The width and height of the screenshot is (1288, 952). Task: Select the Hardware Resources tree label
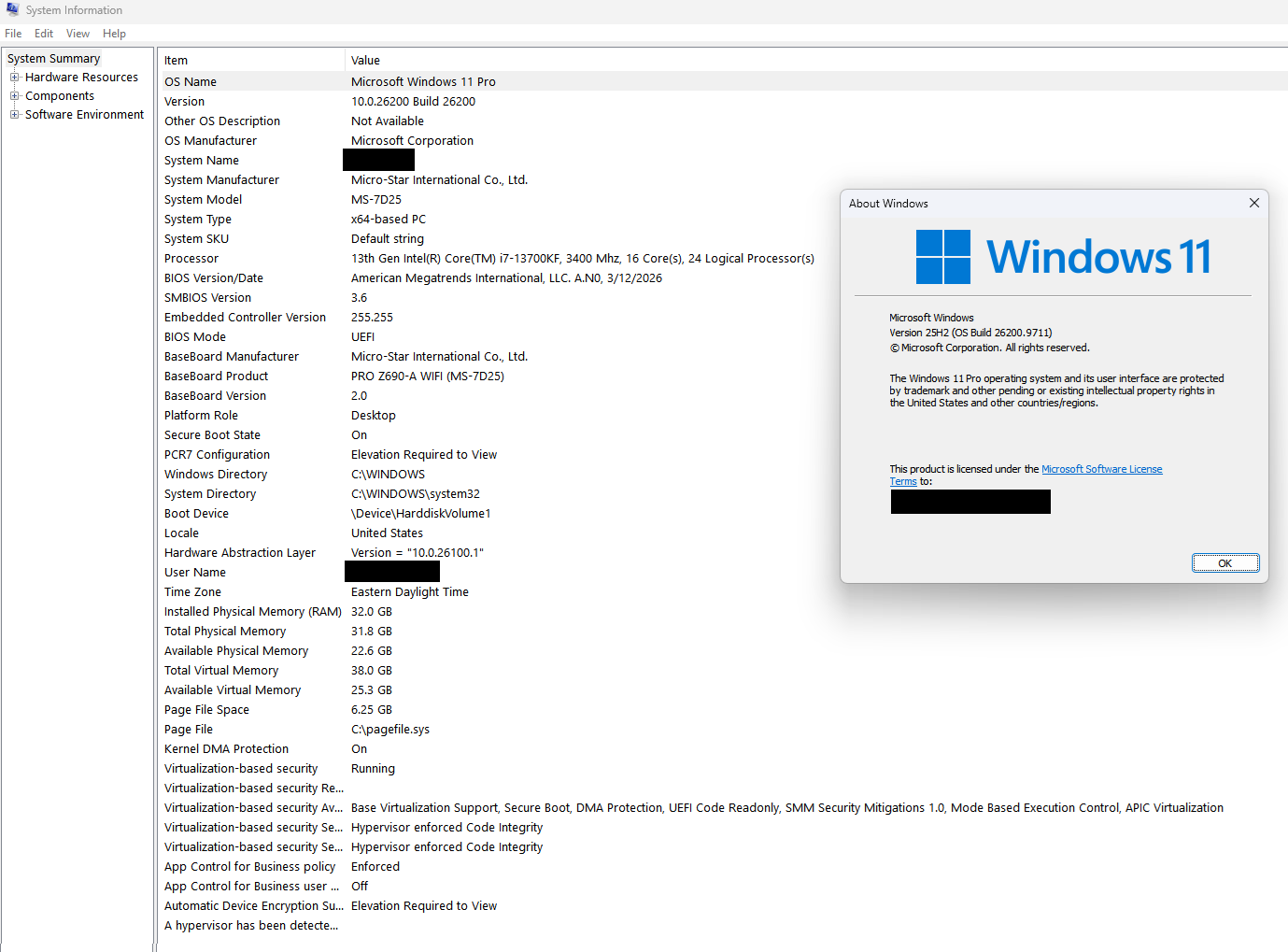click(x=81, y=78)
